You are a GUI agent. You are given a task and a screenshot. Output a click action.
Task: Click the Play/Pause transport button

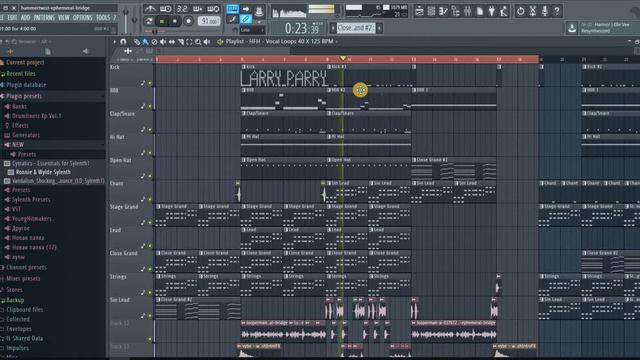pos(162,21)
